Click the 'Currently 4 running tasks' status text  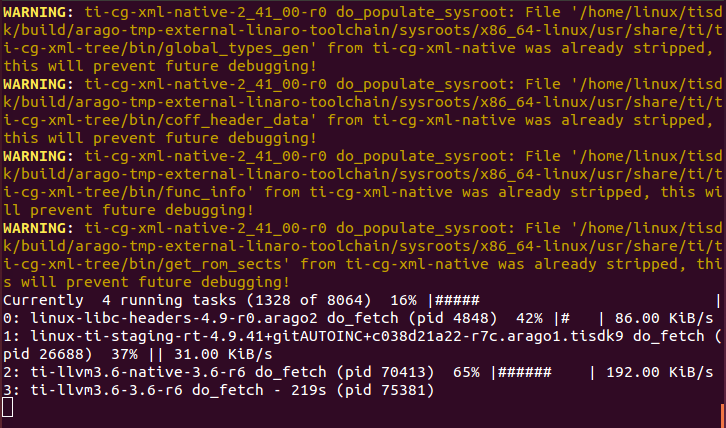pyautogui.click(x=119, y=301)
